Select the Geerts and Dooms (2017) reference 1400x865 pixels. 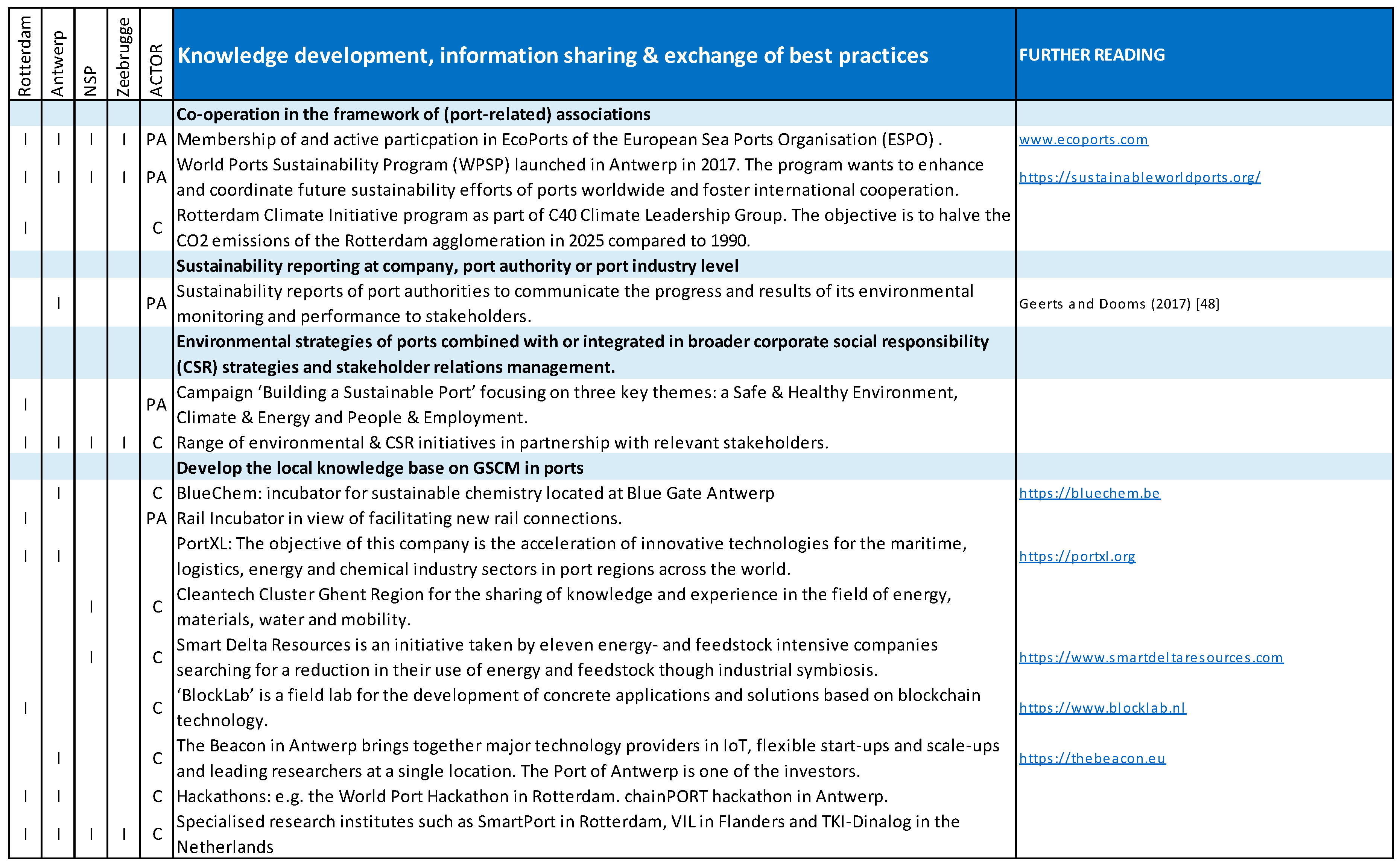(1119, 304)
